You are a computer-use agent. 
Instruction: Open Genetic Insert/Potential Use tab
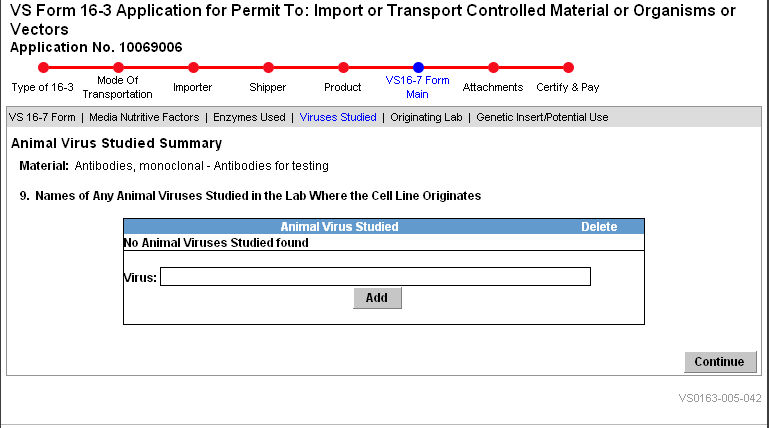(542, 117)
